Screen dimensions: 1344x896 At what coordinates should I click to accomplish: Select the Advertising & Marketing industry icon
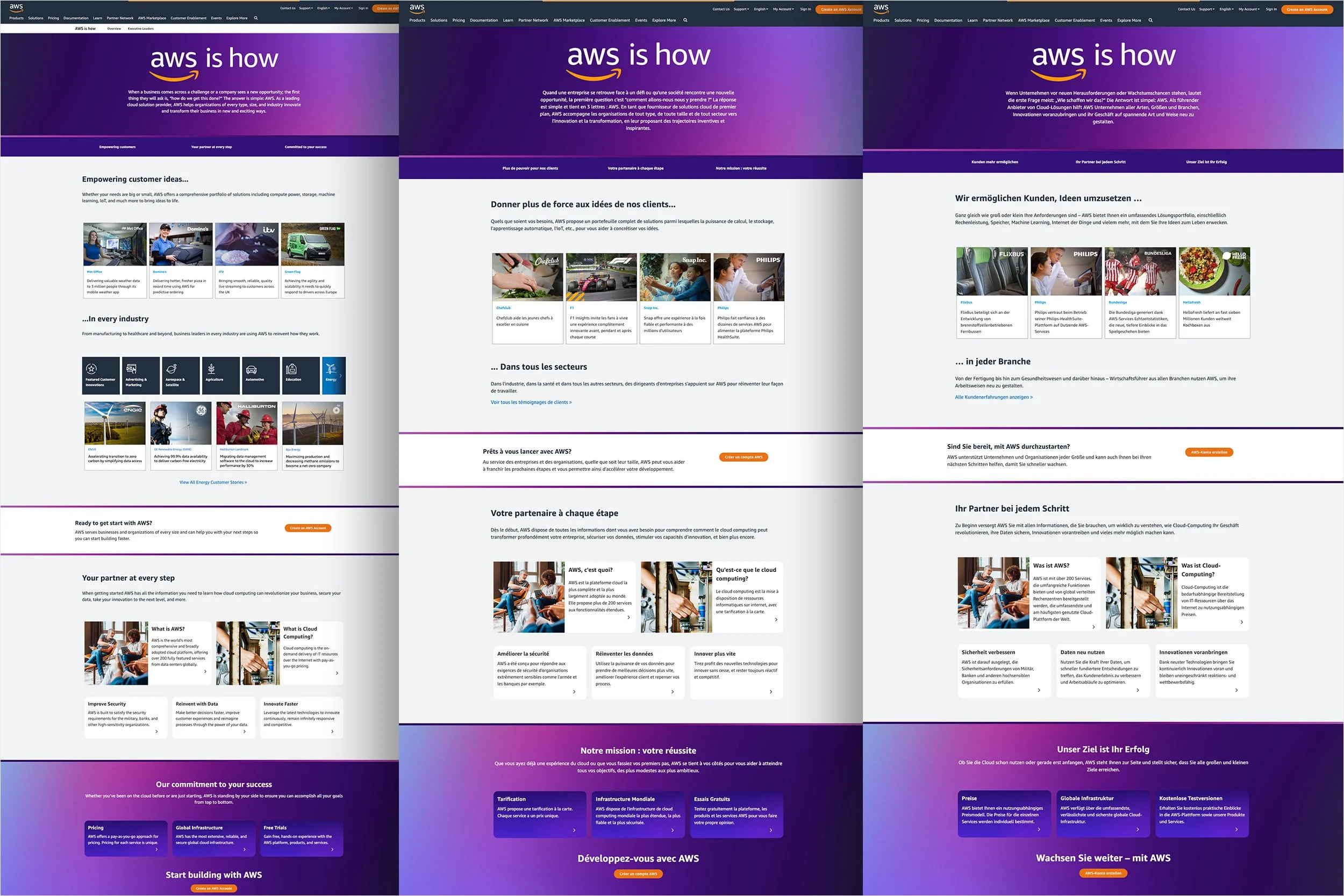[x=131, y=369]
